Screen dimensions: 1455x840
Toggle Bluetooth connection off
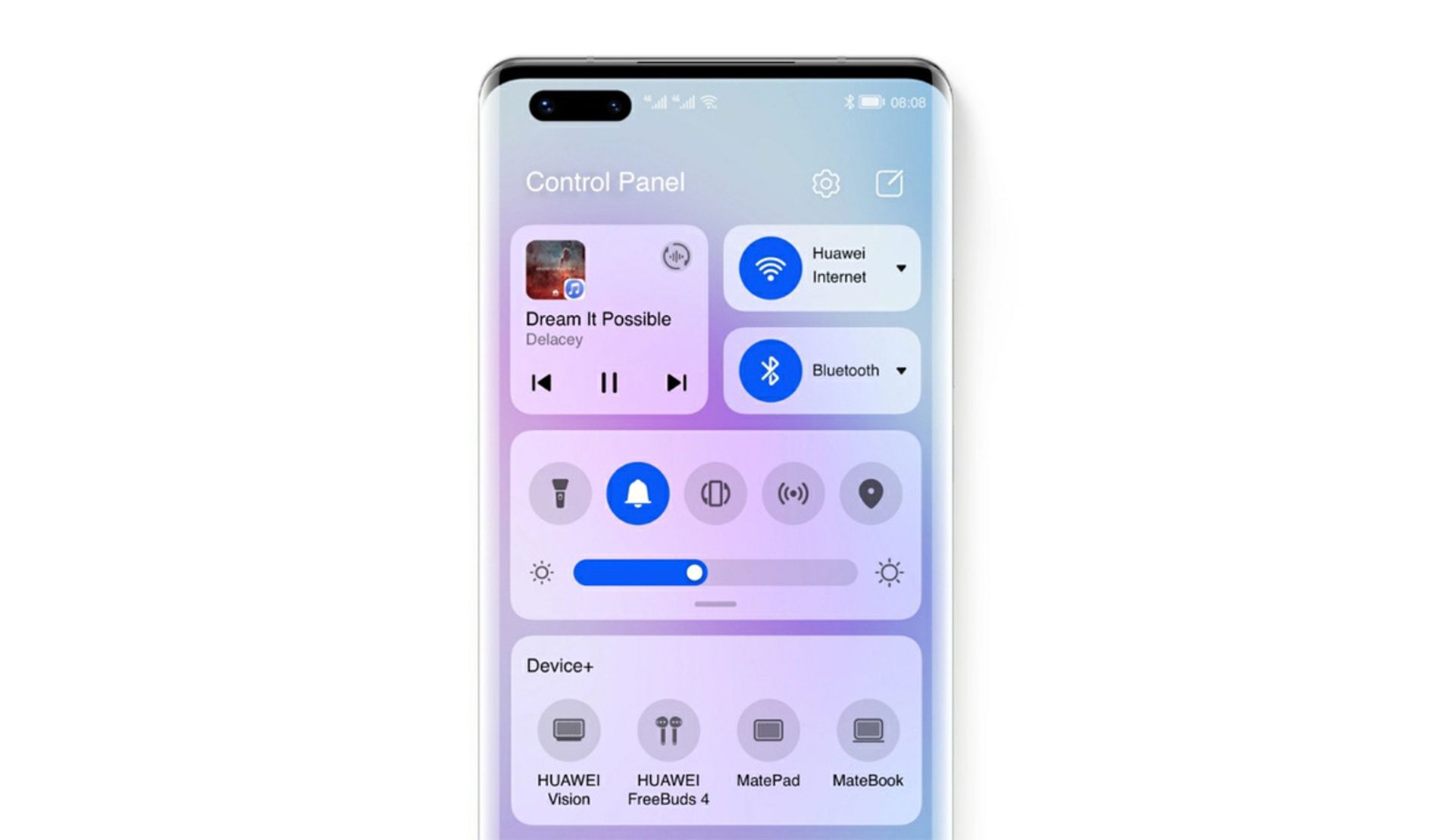(x=770, y=370)
